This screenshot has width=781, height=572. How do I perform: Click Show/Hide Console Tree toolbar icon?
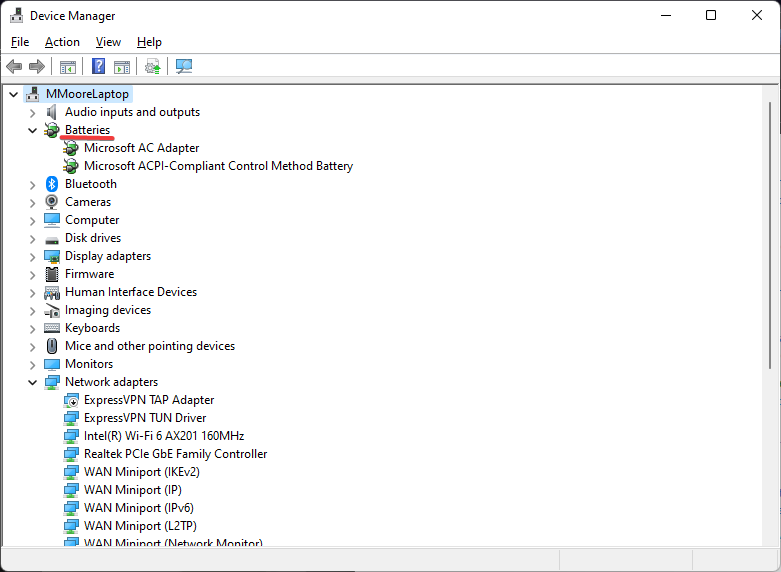tap(68, 66)
